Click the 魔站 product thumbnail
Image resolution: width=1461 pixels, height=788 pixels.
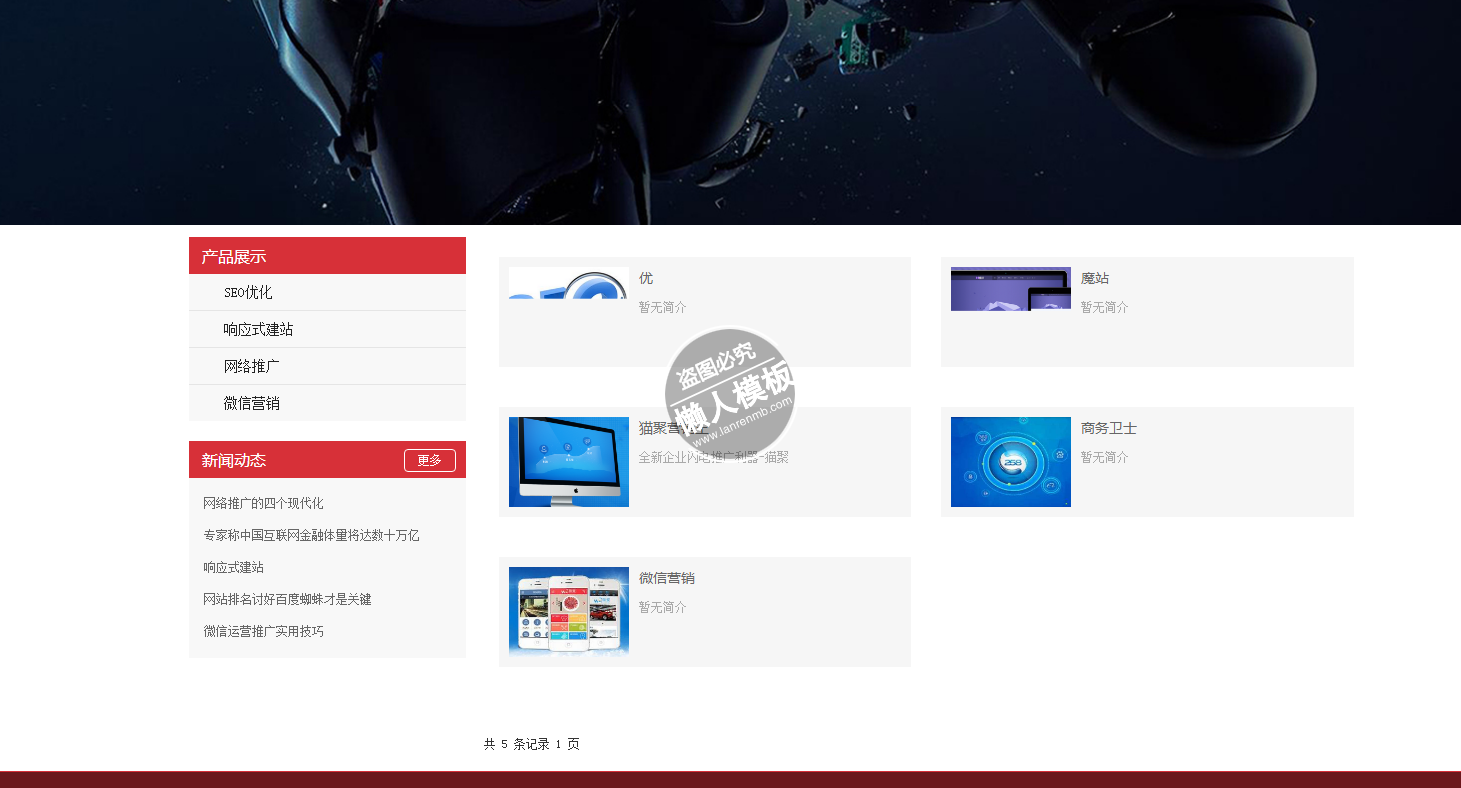[1010, 289]
